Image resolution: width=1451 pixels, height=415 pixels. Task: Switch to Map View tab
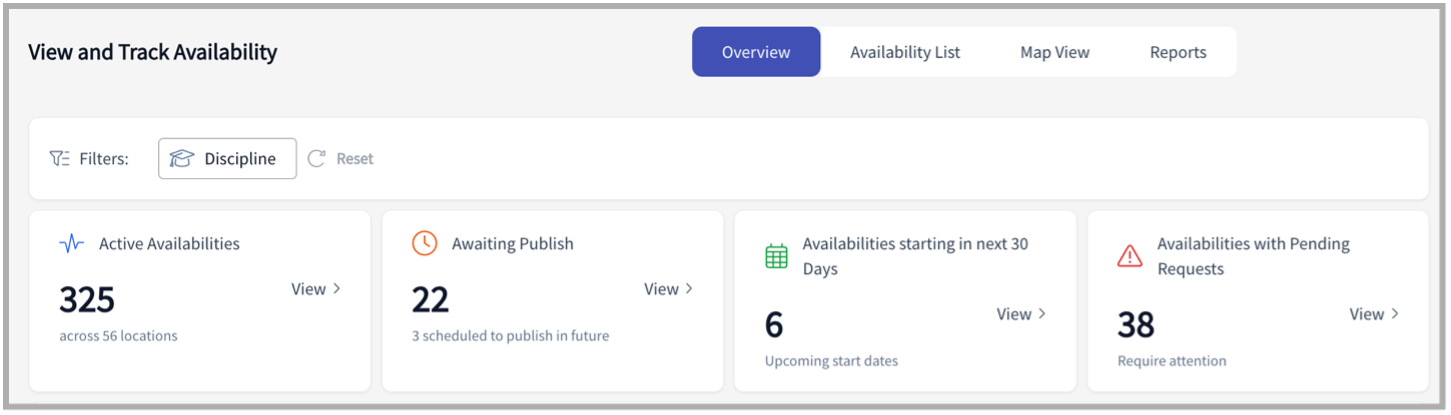[x=1054, y=52]
